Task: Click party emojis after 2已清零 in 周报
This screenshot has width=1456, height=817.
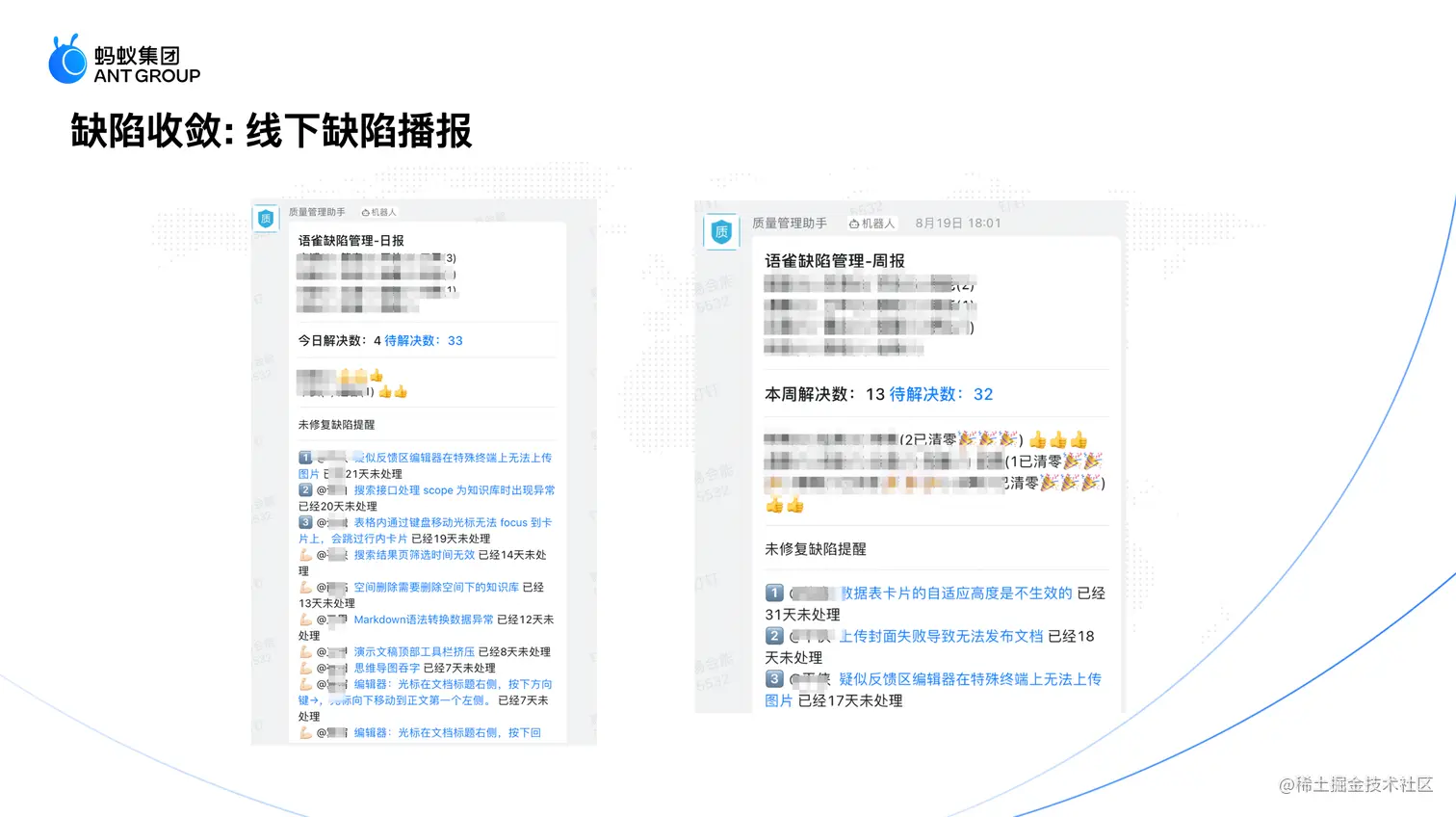Action: [988, 439]
